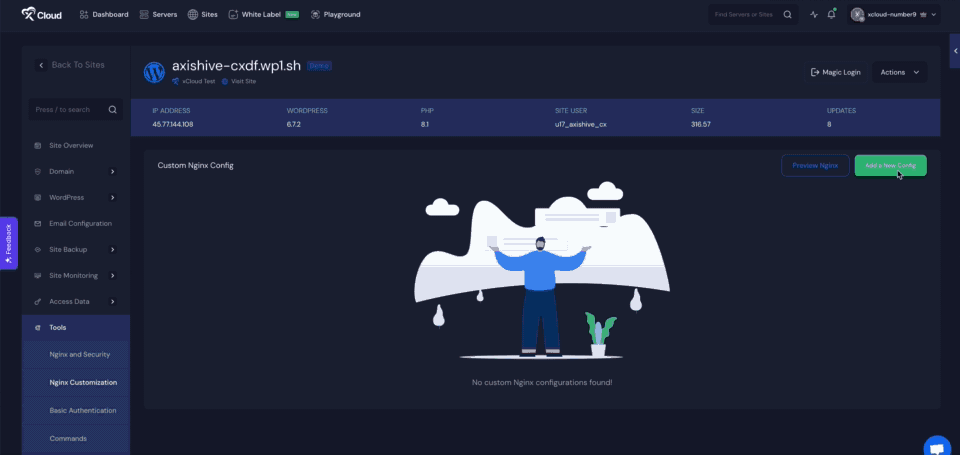Click the Dashboard grid icon
The height and width of the screenshot is (455, 960).
[x=84, y=14]
